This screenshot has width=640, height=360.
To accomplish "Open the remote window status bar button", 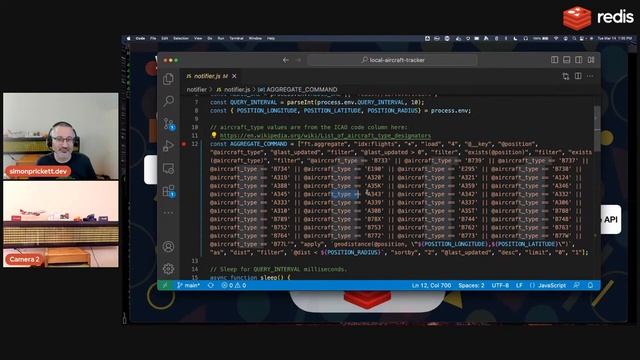I will point(165,285).
